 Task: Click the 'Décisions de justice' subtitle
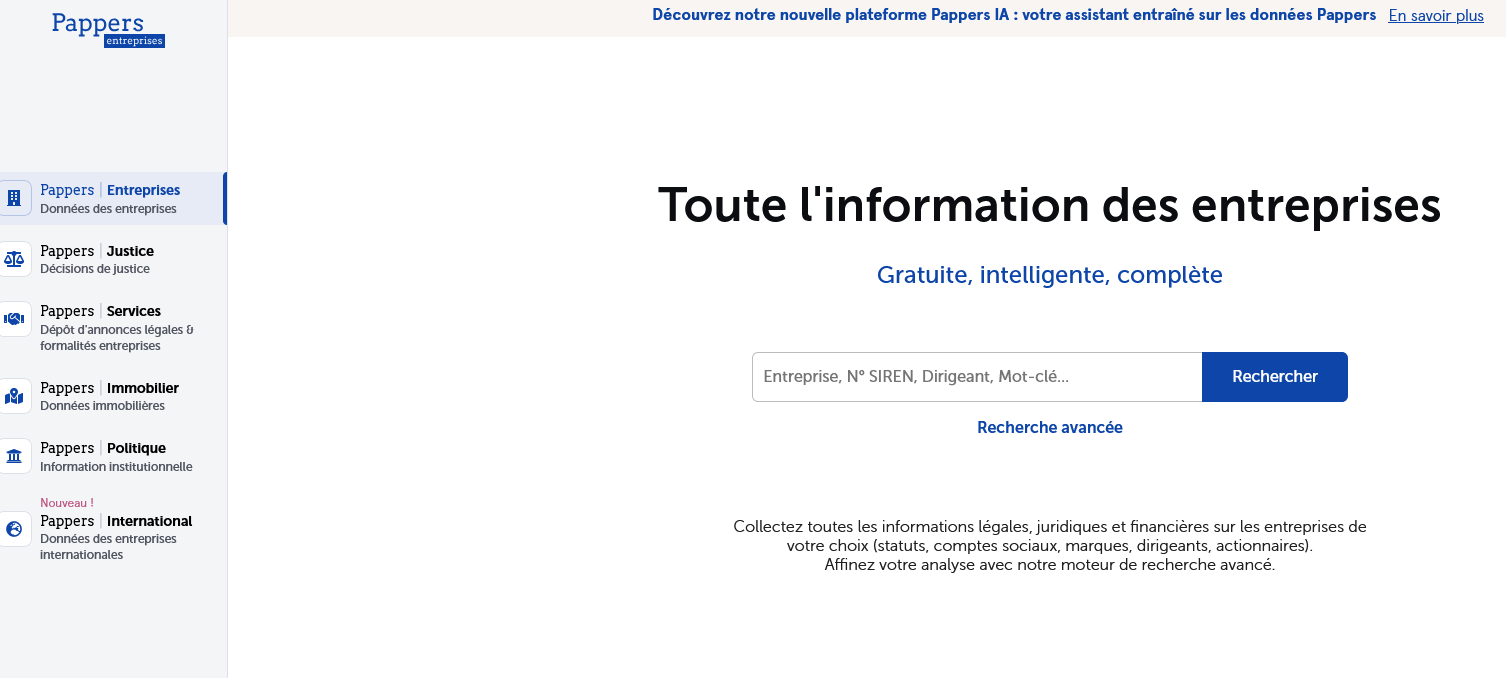click(x=95, y=269)
